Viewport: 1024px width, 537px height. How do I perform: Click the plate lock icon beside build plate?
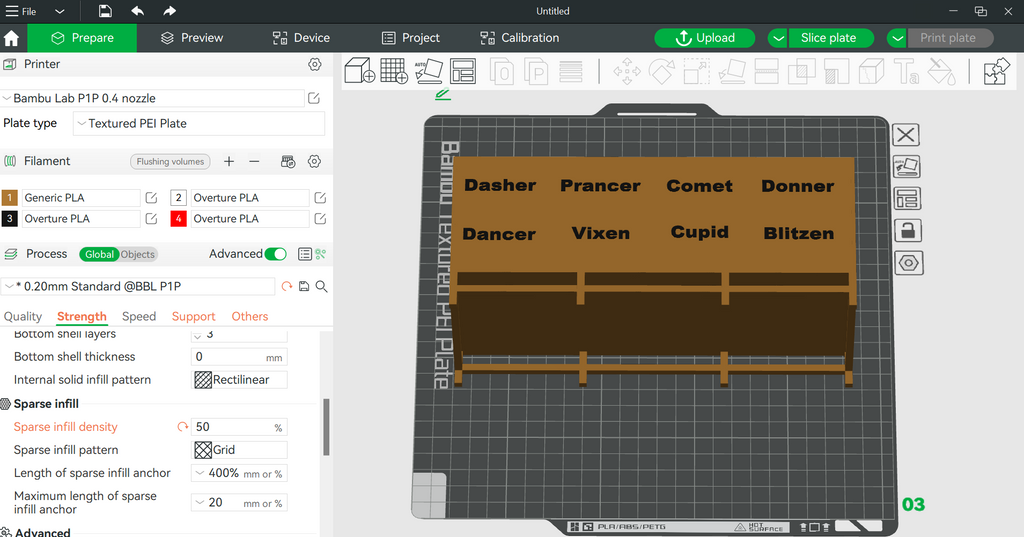tap(907, 231)
